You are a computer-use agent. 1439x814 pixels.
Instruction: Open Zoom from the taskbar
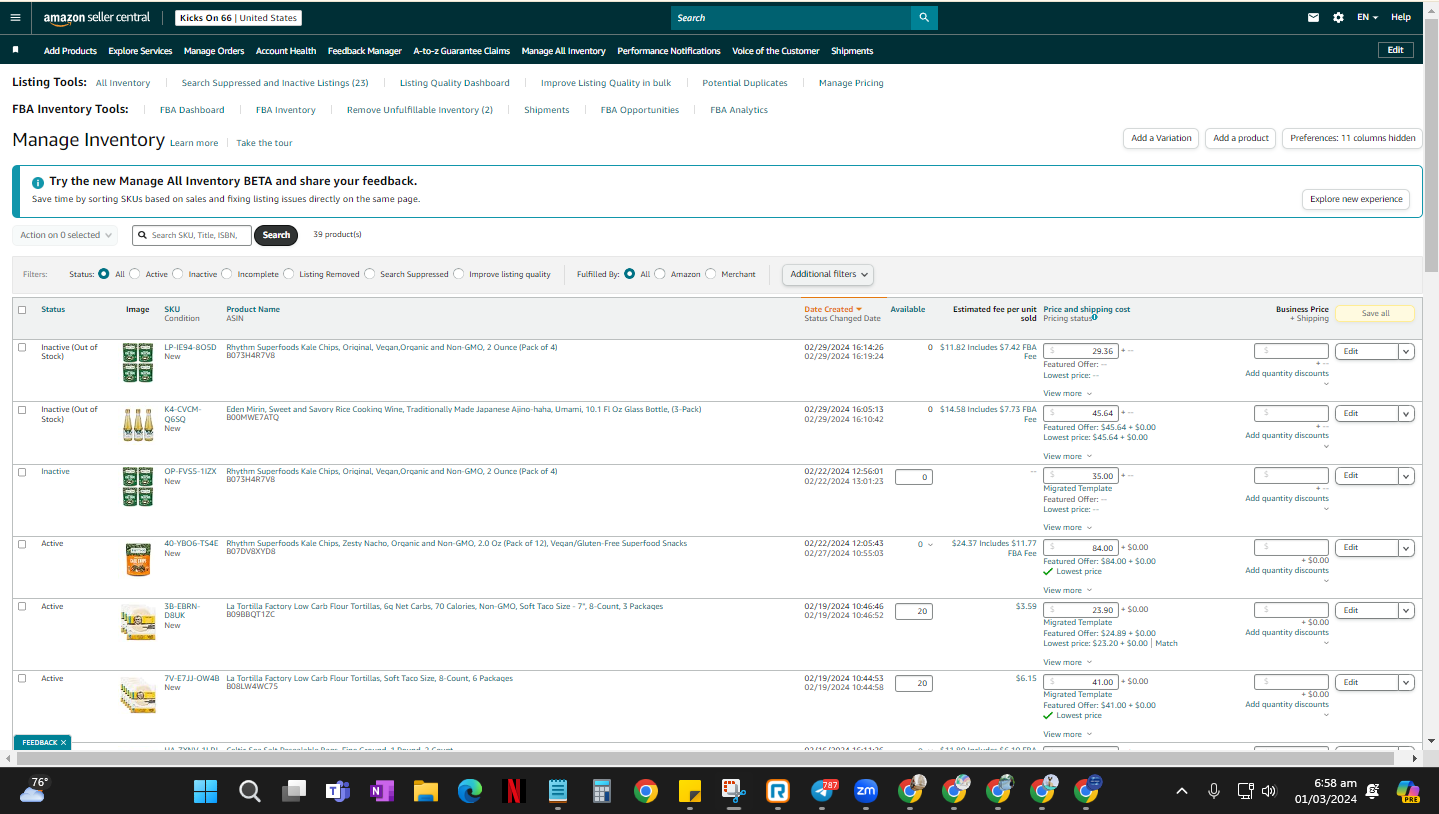(867, 792)
